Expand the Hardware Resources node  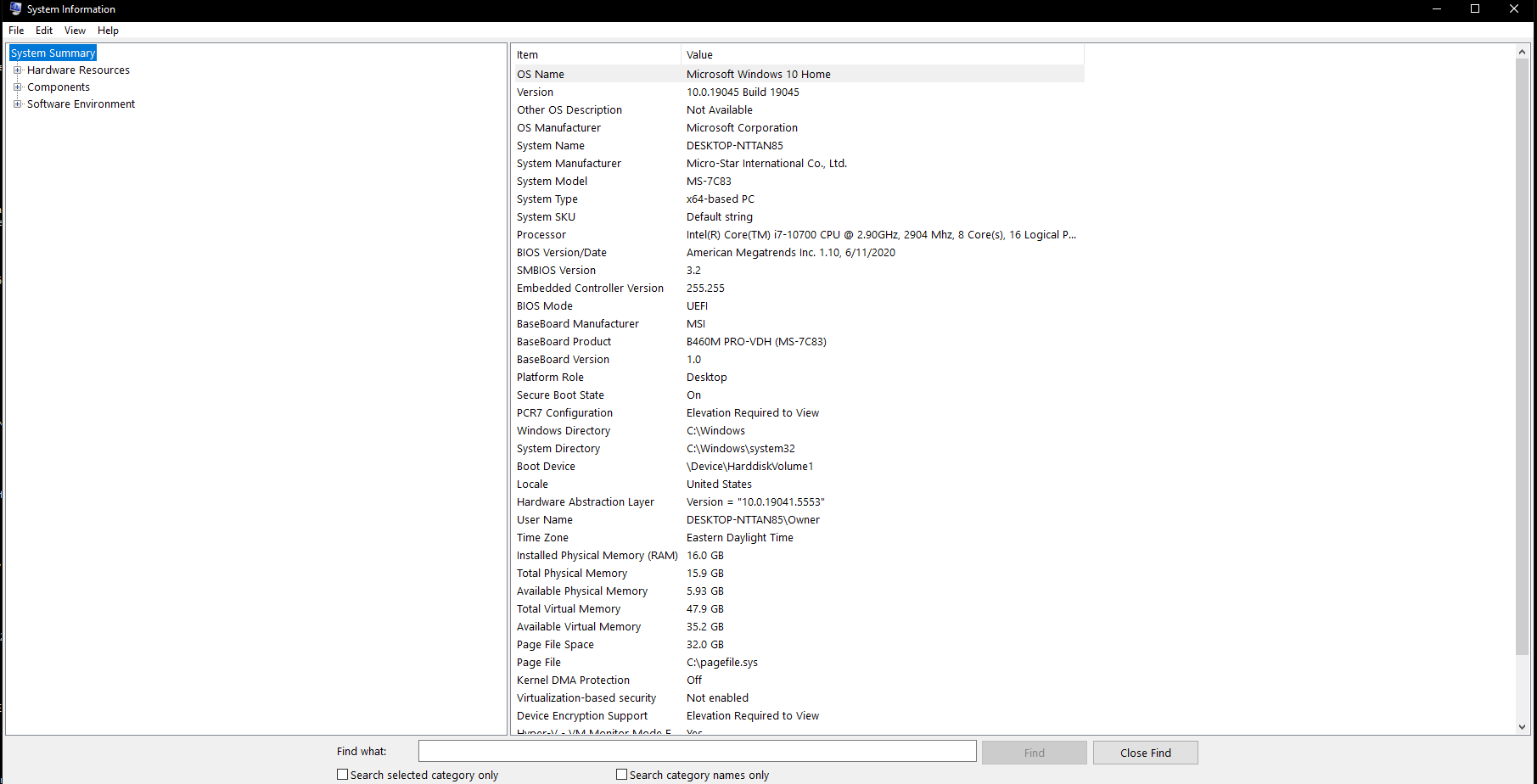[x=17, y=70]
